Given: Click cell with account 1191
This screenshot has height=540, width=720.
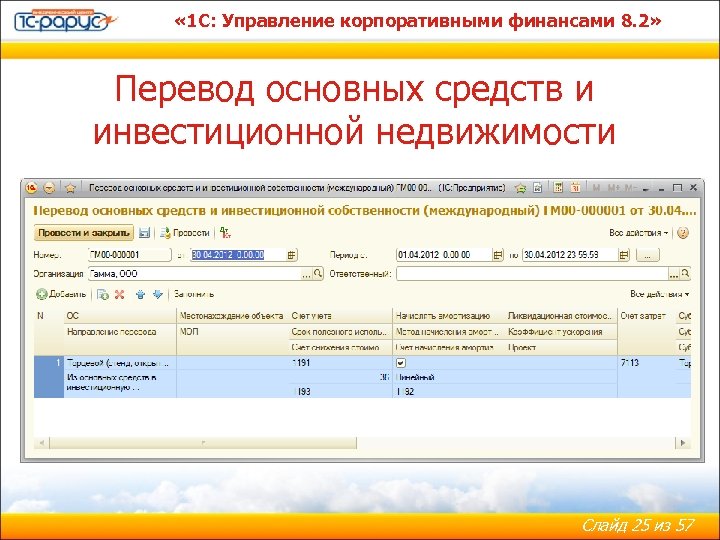Looking at the screenshot, I should 340,363.
